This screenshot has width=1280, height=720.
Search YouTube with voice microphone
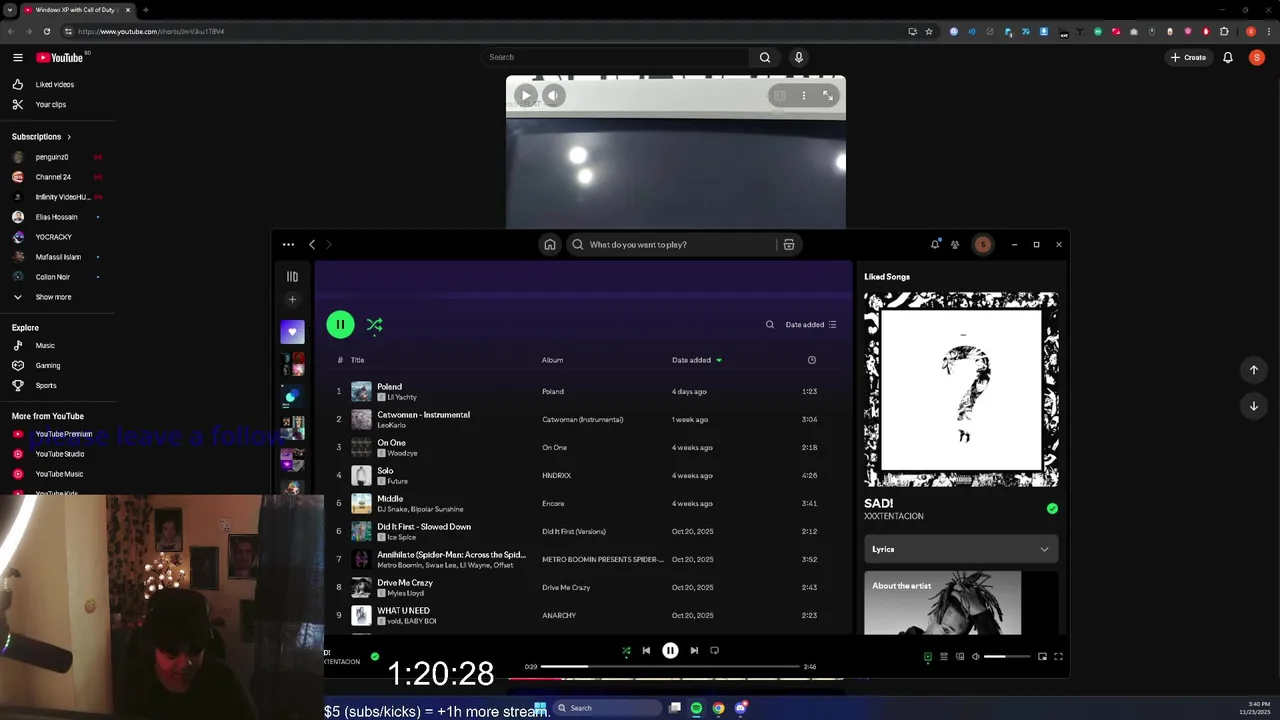[799, 57]
